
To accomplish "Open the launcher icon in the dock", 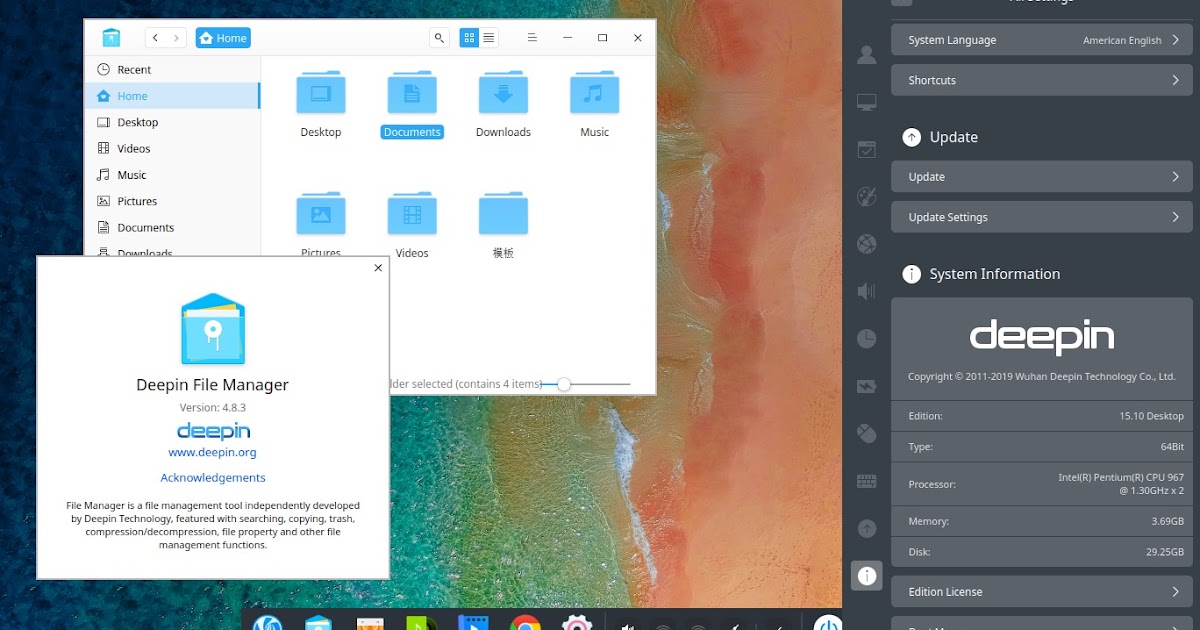I will (x=267, y=622).
